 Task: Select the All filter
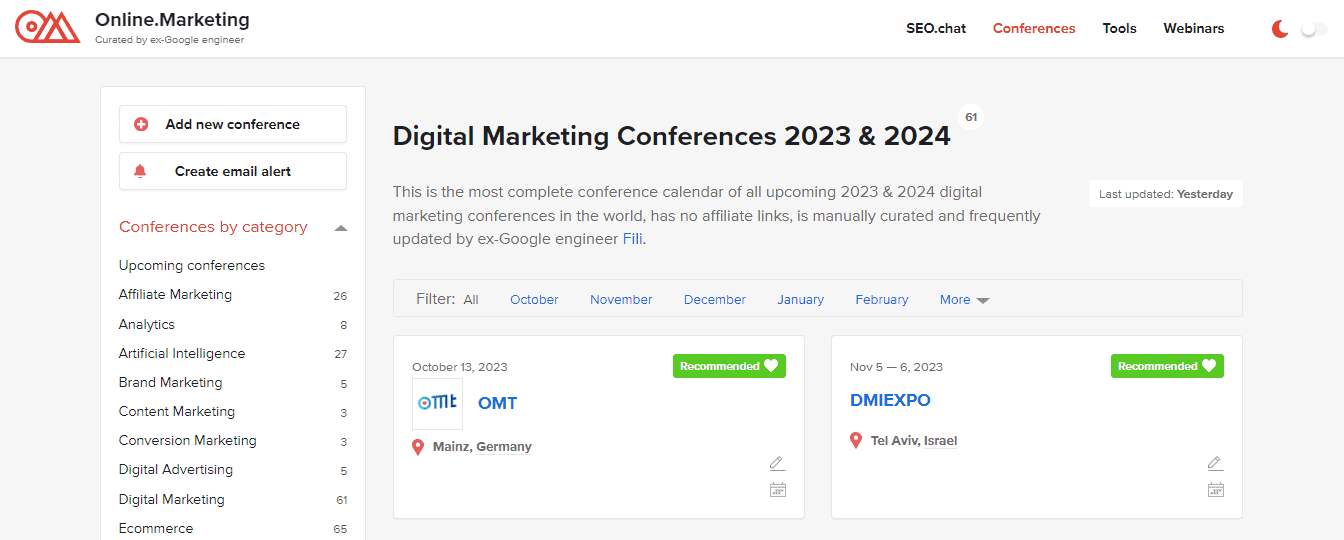coord(471,300)
